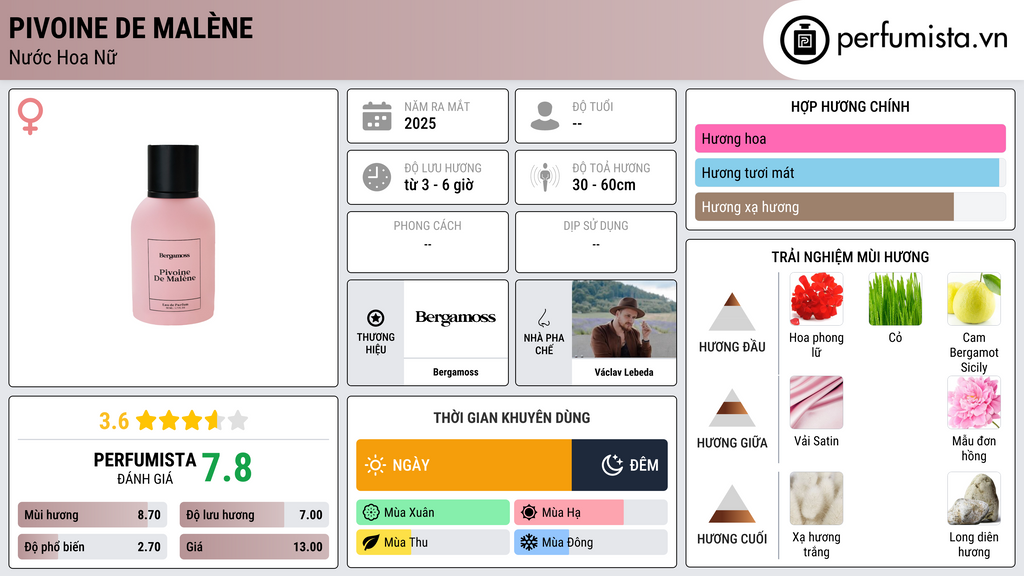The height and width of the screenshot is (576, 1024).
Task: Click the Mùa Thu season bar
Action: 433,543
